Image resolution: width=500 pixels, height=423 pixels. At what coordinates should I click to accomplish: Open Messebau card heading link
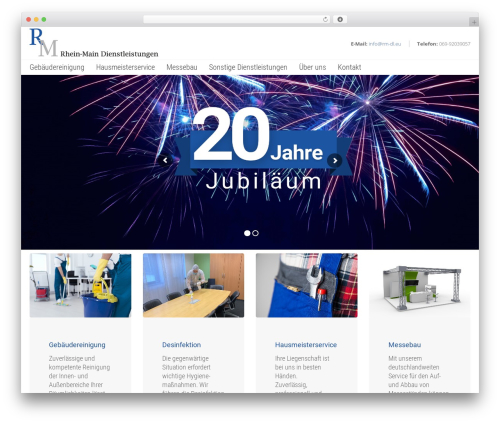(x=405, y=345)
